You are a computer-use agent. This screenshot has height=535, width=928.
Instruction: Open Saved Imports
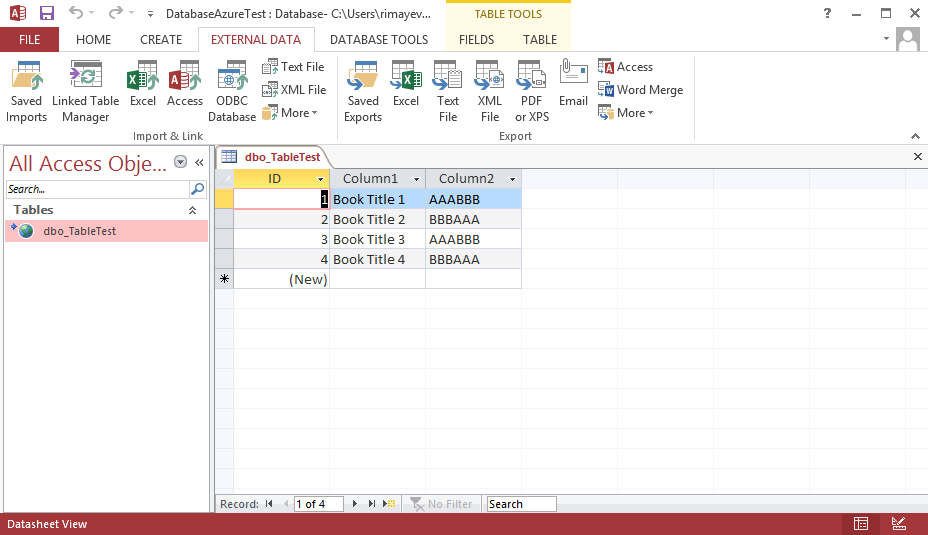[26, 92]
